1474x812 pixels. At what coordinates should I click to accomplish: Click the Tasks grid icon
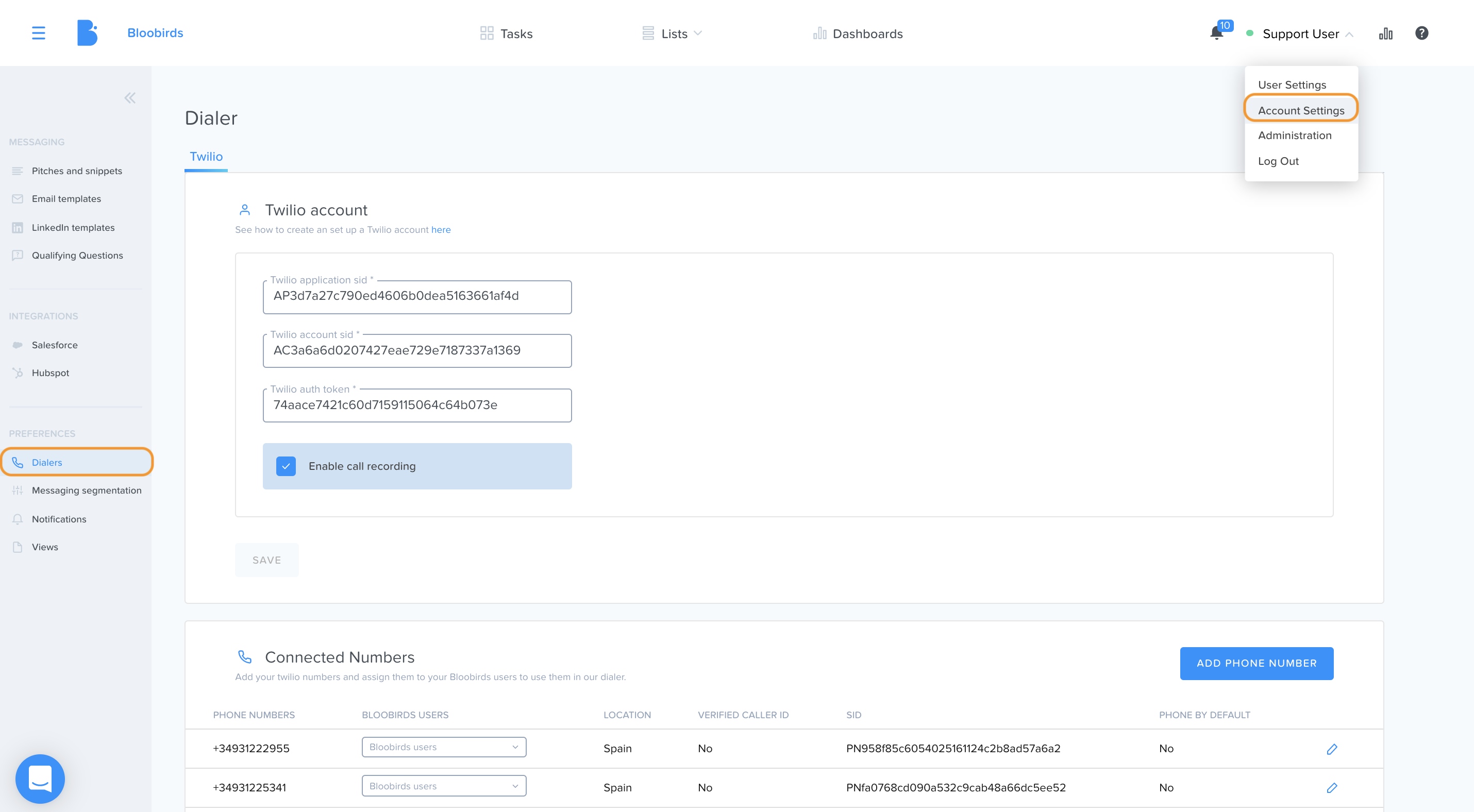[x=487, y=33]
